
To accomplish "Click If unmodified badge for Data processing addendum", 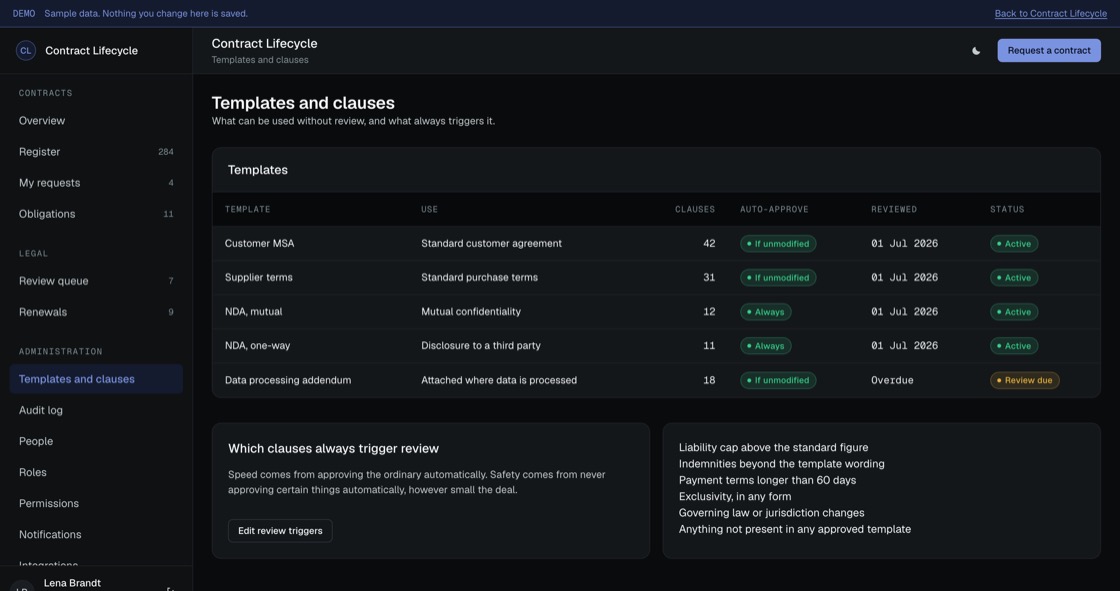I will tap(778, 380).
